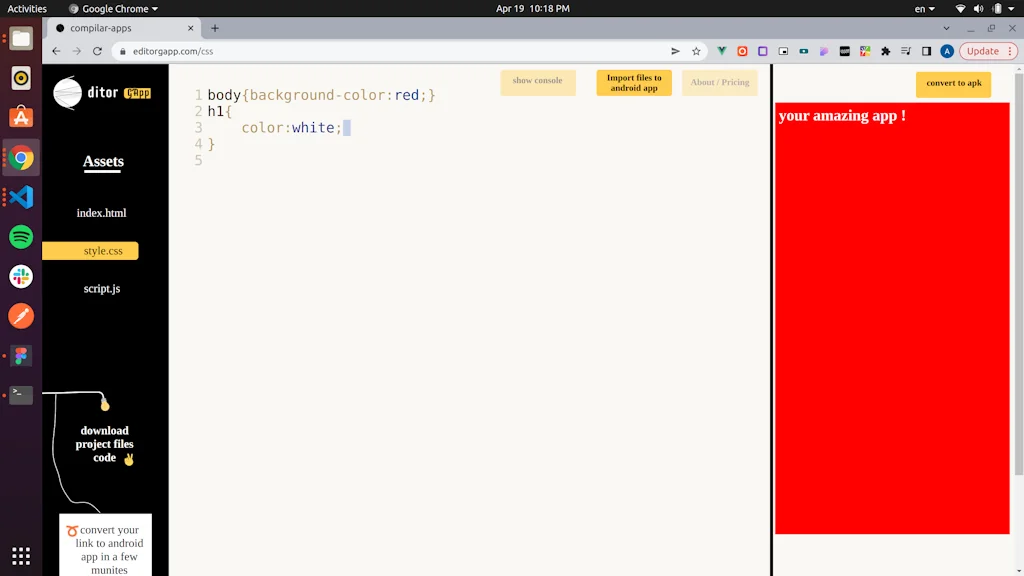The image size is (1024, 576).
Task: Open the terminal from the dock
Action: [x=21, y=394]
